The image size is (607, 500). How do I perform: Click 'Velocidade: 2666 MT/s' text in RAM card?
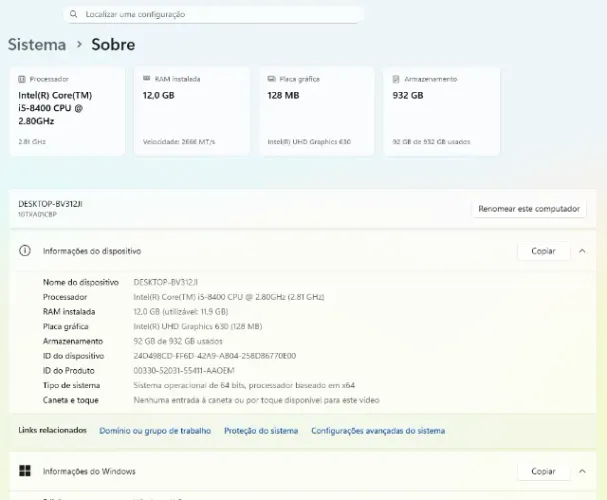point(179,142)
